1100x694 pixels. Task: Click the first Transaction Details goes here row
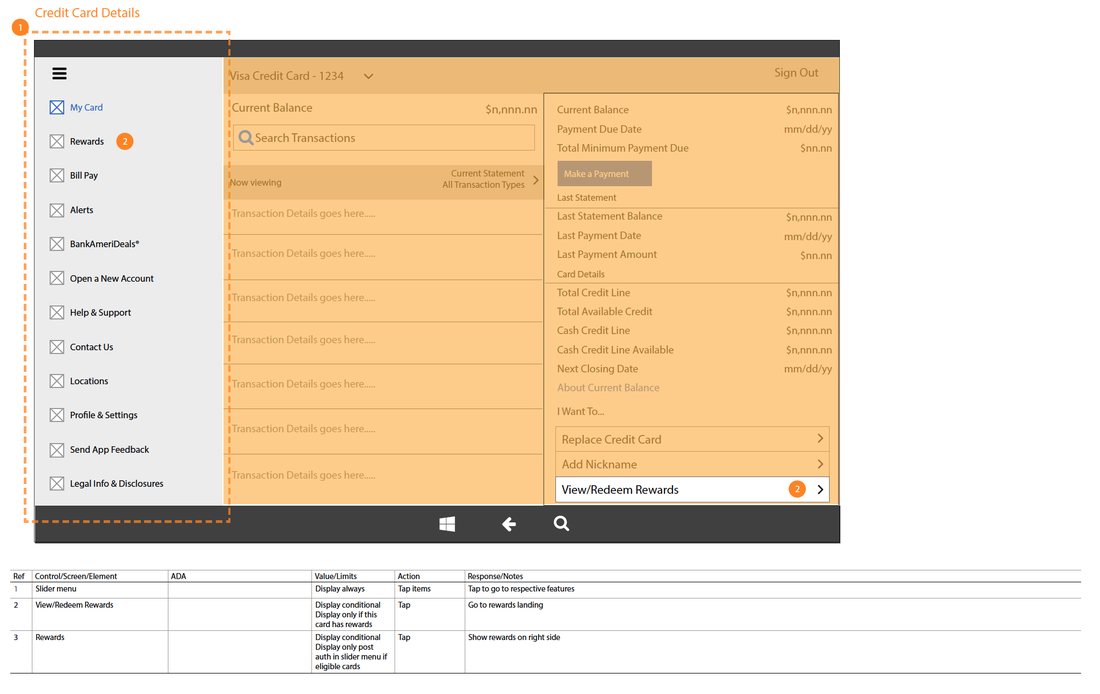[x=383, y=216]
